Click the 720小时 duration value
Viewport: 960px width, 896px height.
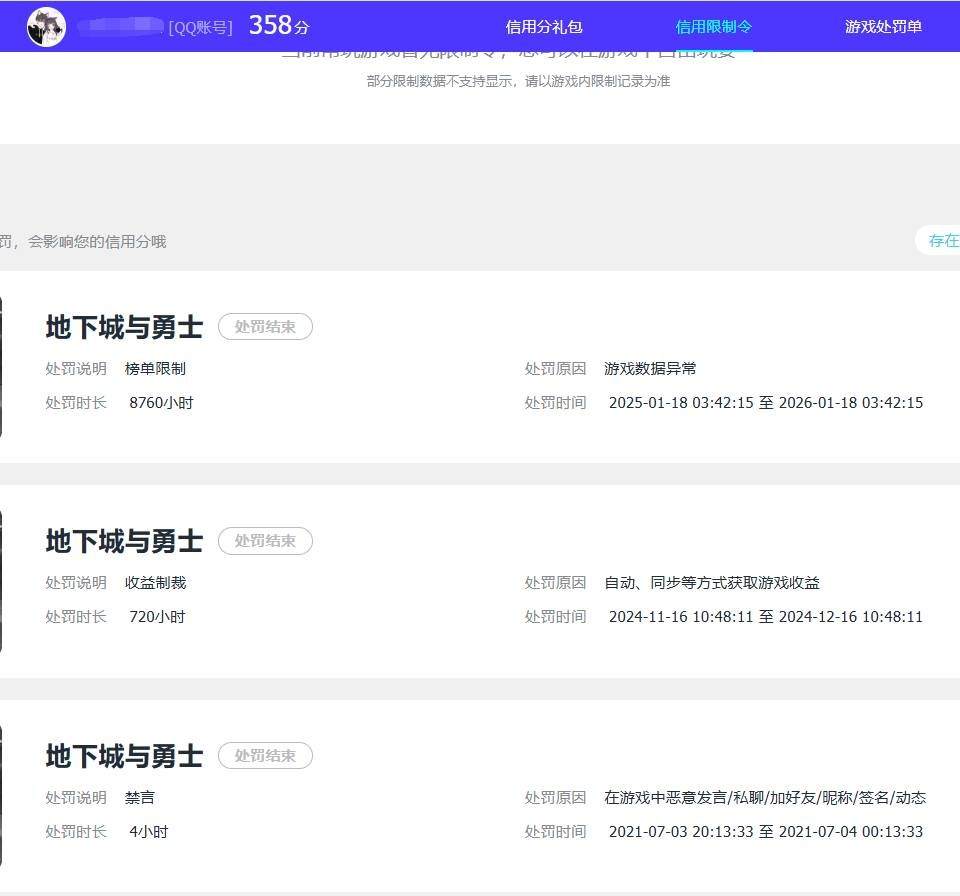tap(157, 617)
